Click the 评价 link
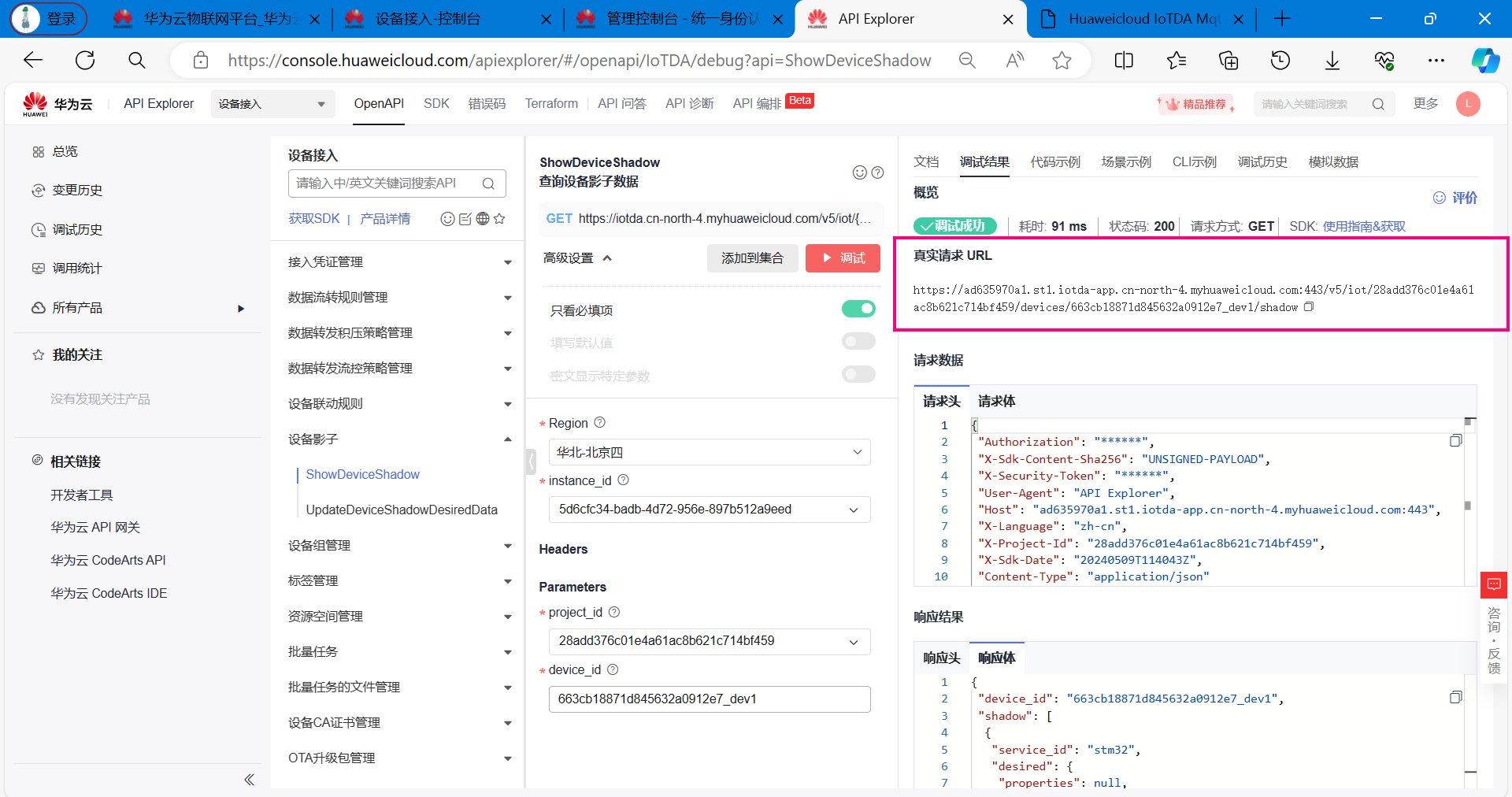 click(1455, 198)
